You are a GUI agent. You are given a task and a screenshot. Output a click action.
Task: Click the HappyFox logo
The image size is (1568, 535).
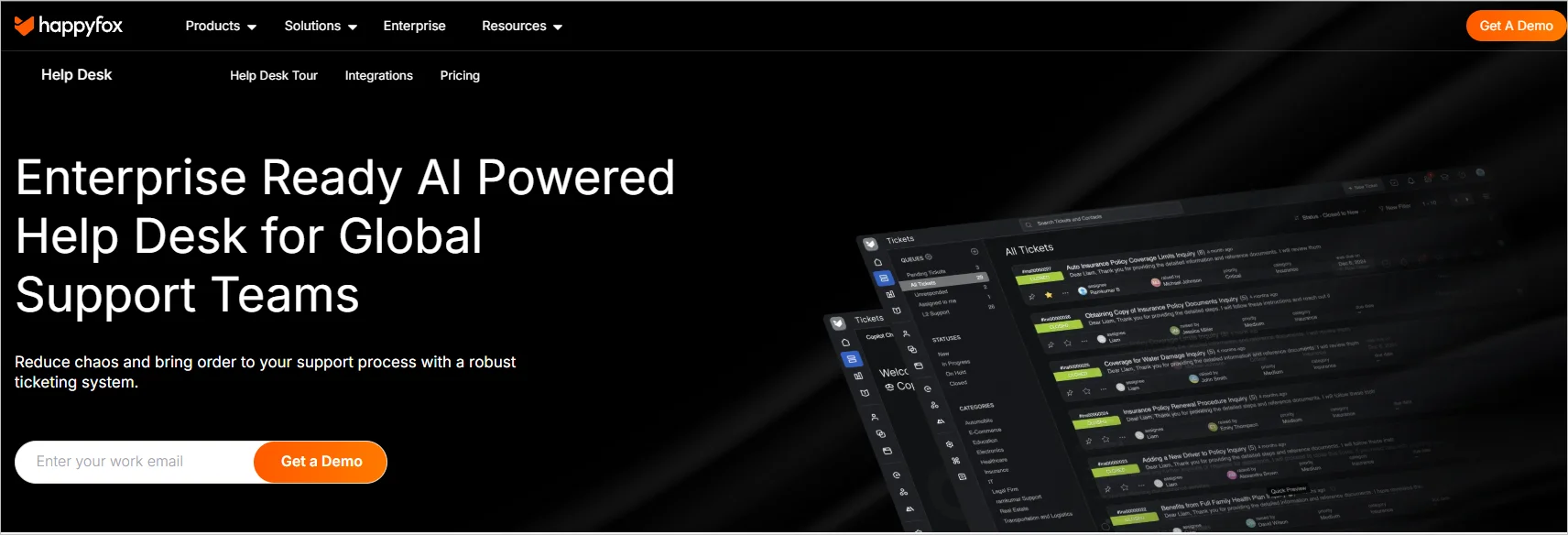coord(69,26)
